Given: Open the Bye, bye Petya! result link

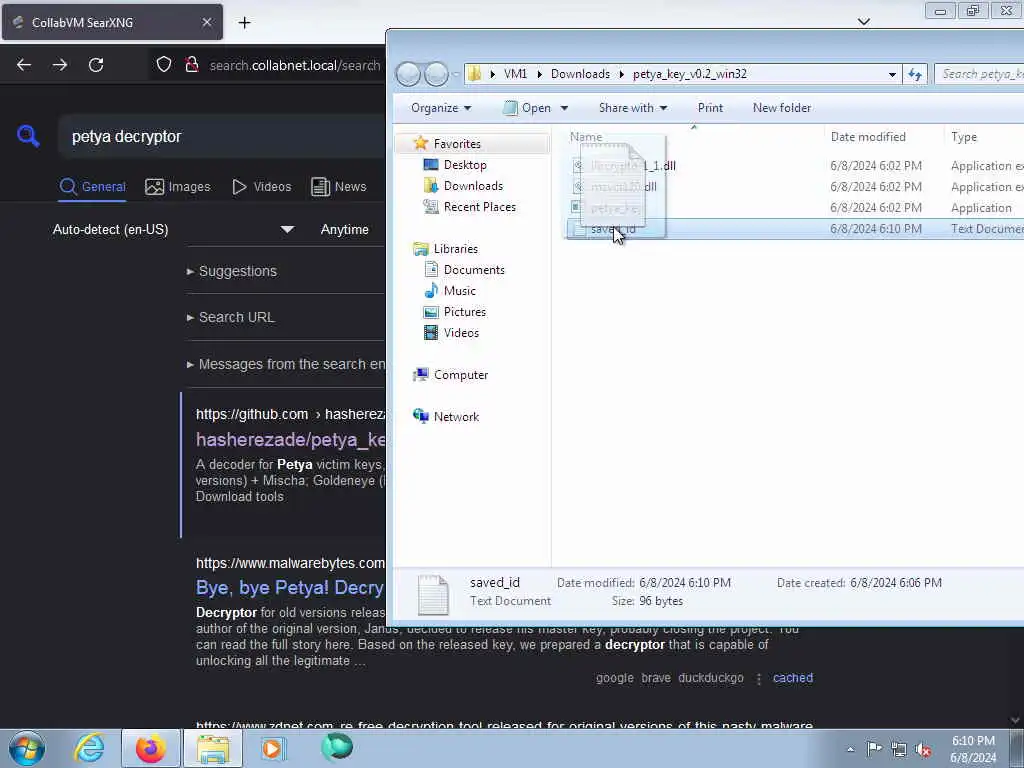Looking at the screenshot, I should point(290,588).
